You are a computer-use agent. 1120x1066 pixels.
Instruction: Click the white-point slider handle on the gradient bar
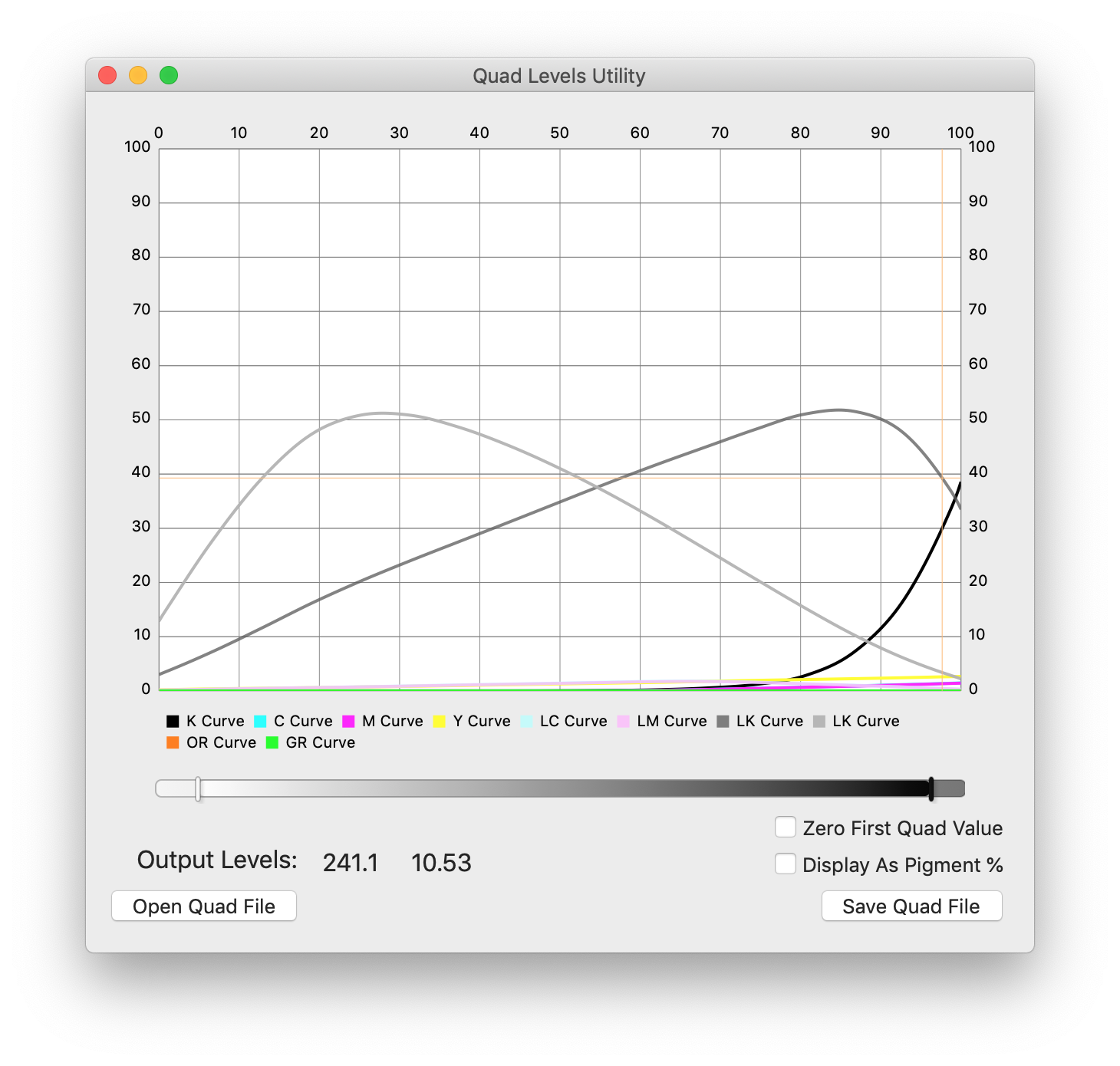[x=198, y=788]
